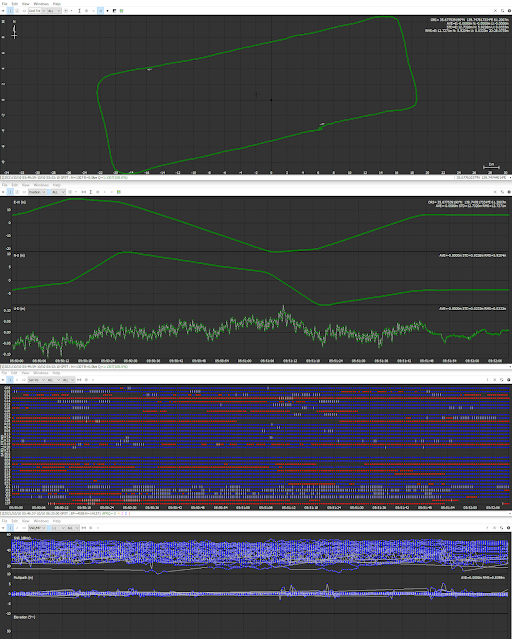Viewport: 512px width, 639px height.
Task: Open Help menu in ground track window
Action: (x=57, y=4)
